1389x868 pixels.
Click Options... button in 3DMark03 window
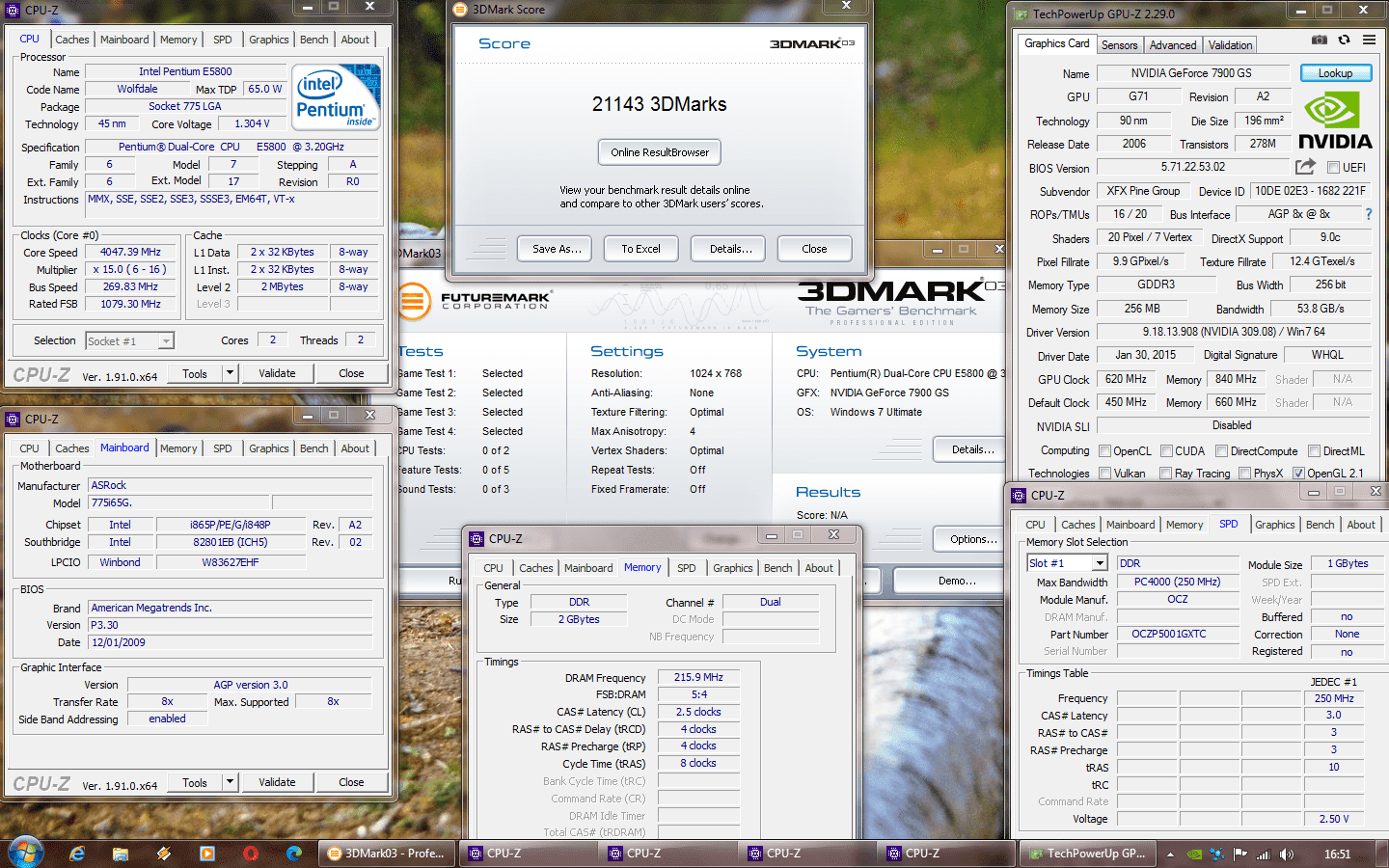pos(967,539)
